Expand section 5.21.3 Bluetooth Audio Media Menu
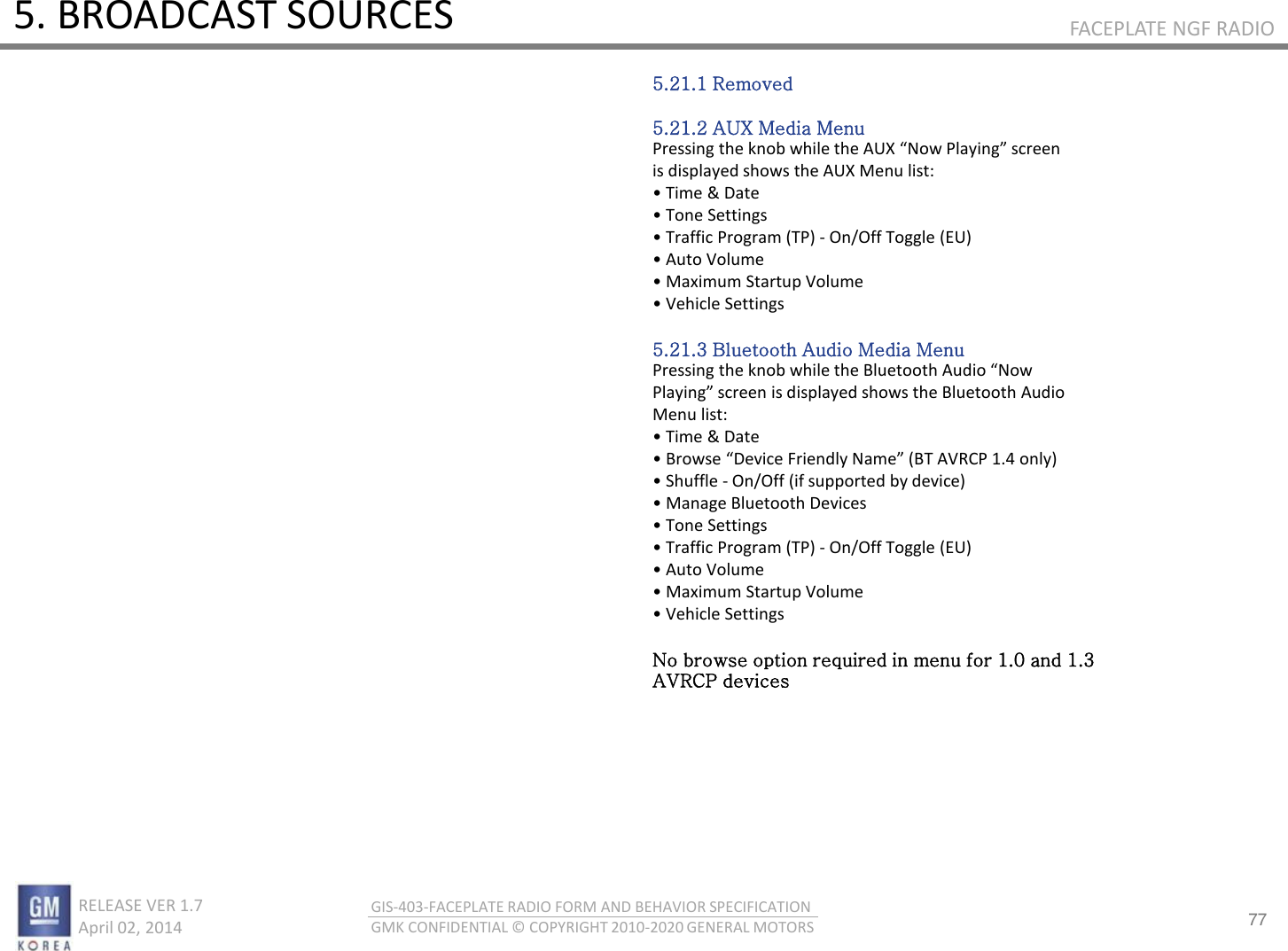 [808, 349]
